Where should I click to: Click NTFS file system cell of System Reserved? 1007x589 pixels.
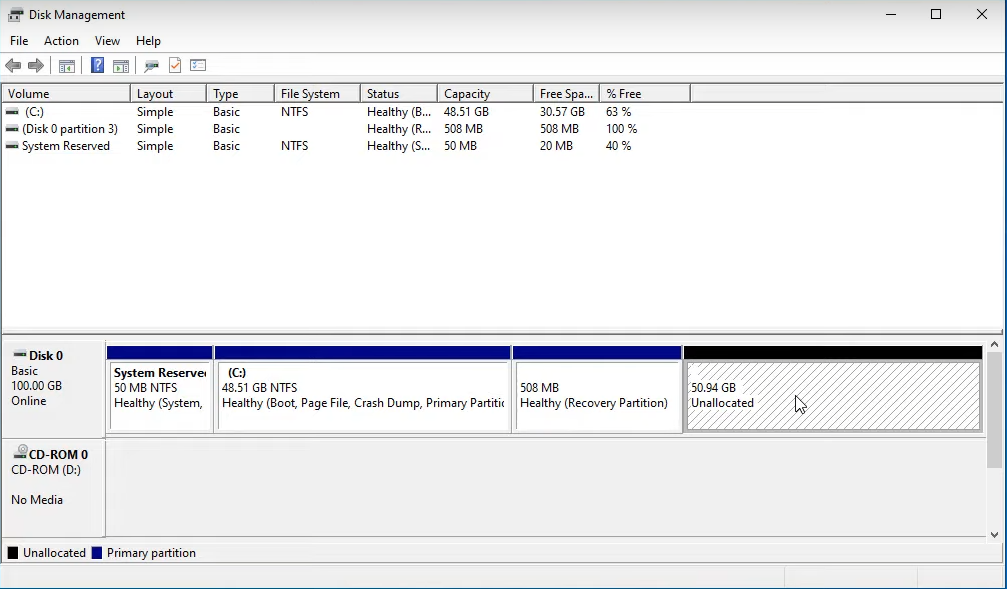[x=294, y=146]
